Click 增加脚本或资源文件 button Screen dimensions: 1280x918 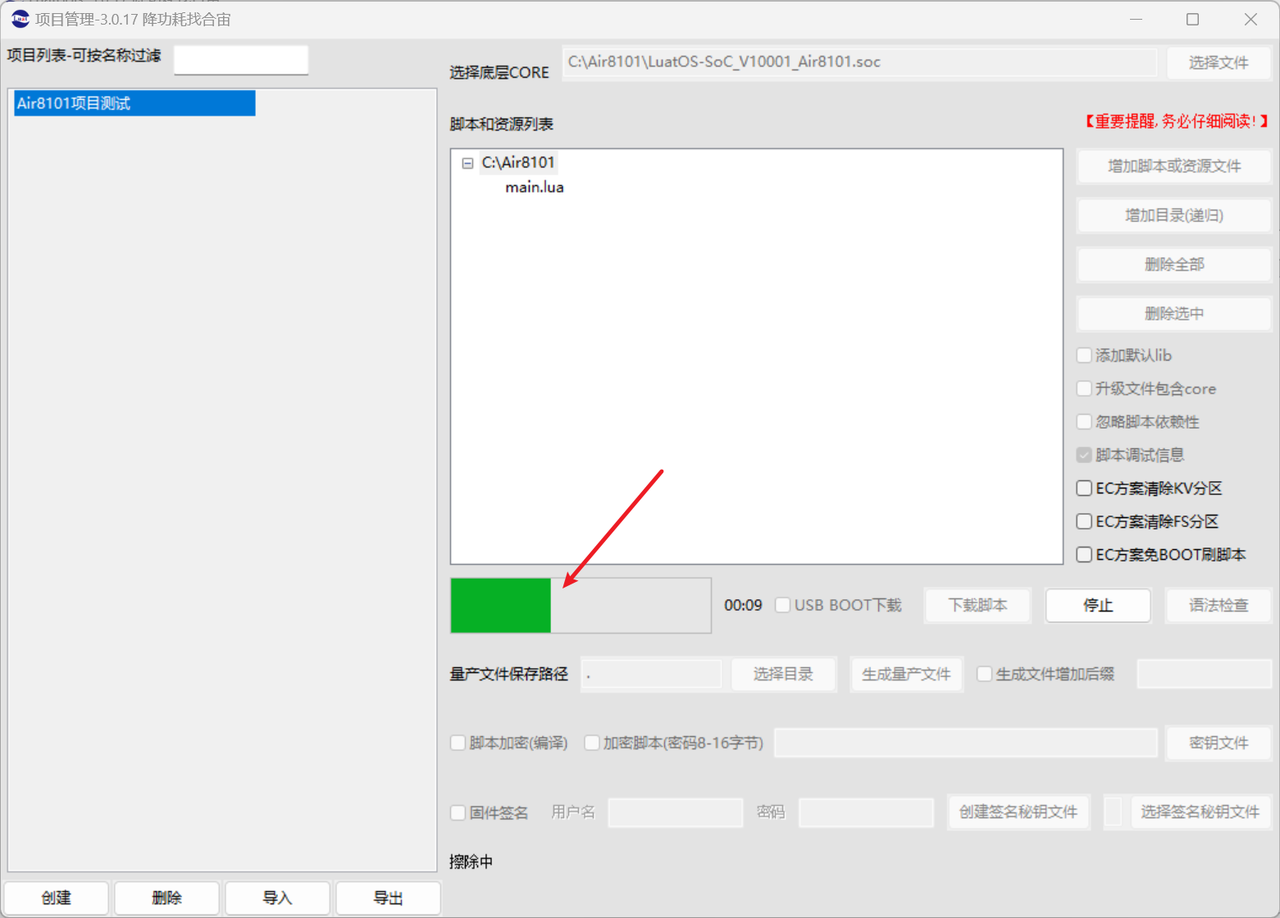(1174, 166)
